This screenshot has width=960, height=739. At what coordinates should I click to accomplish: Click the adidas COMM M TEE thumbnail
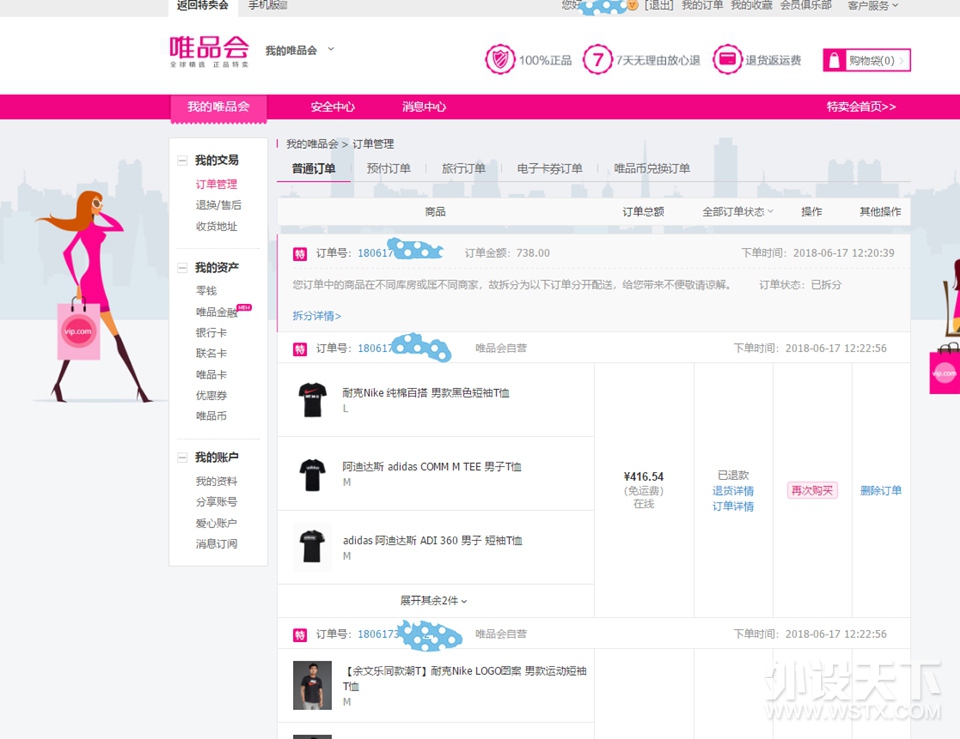coord(312,474)
